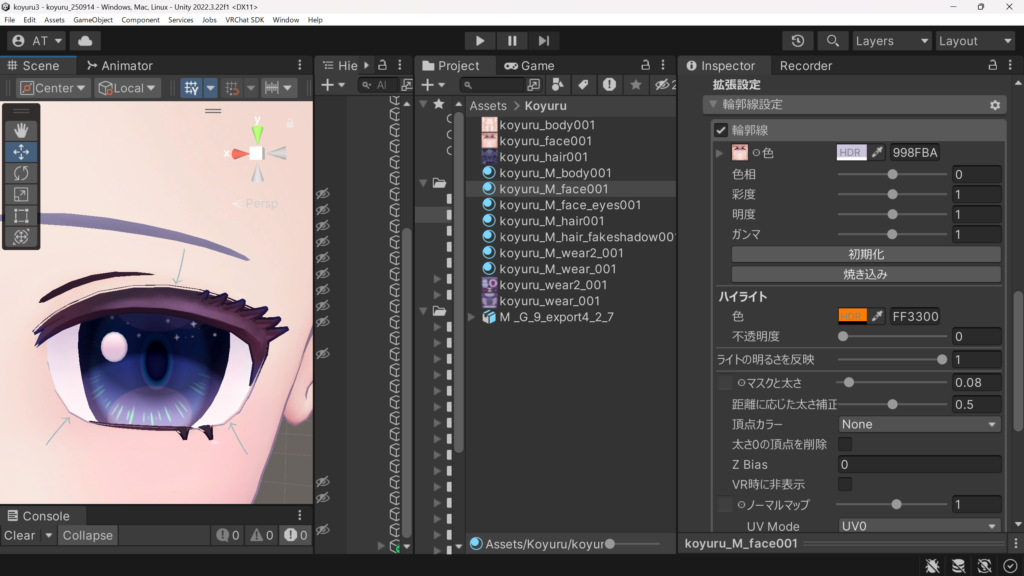Image resolution: width=1024 pixels, height=576 pixels.
Task: Lock the Project panel
Action: click(645, 65)
